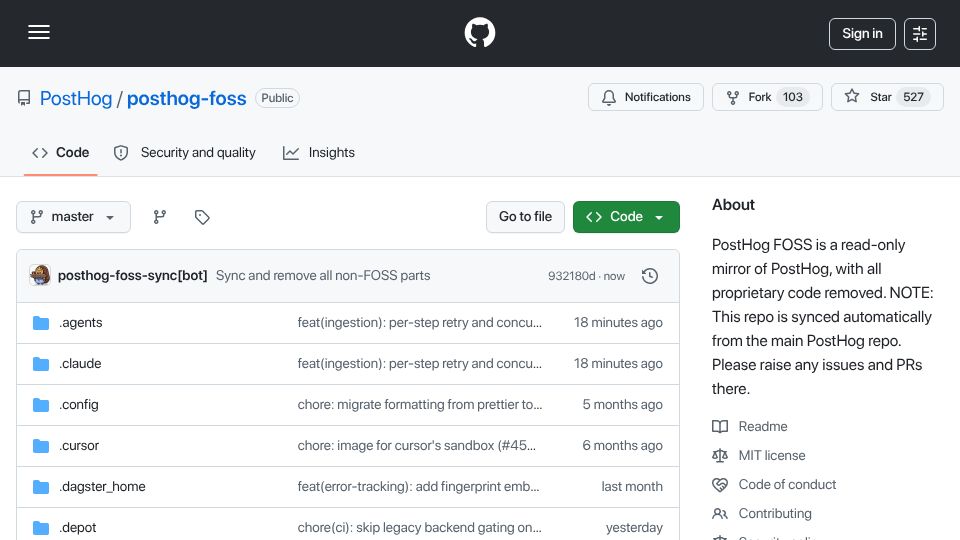
Task: Open the MIT license link
Action: click(x=772, y=456)
